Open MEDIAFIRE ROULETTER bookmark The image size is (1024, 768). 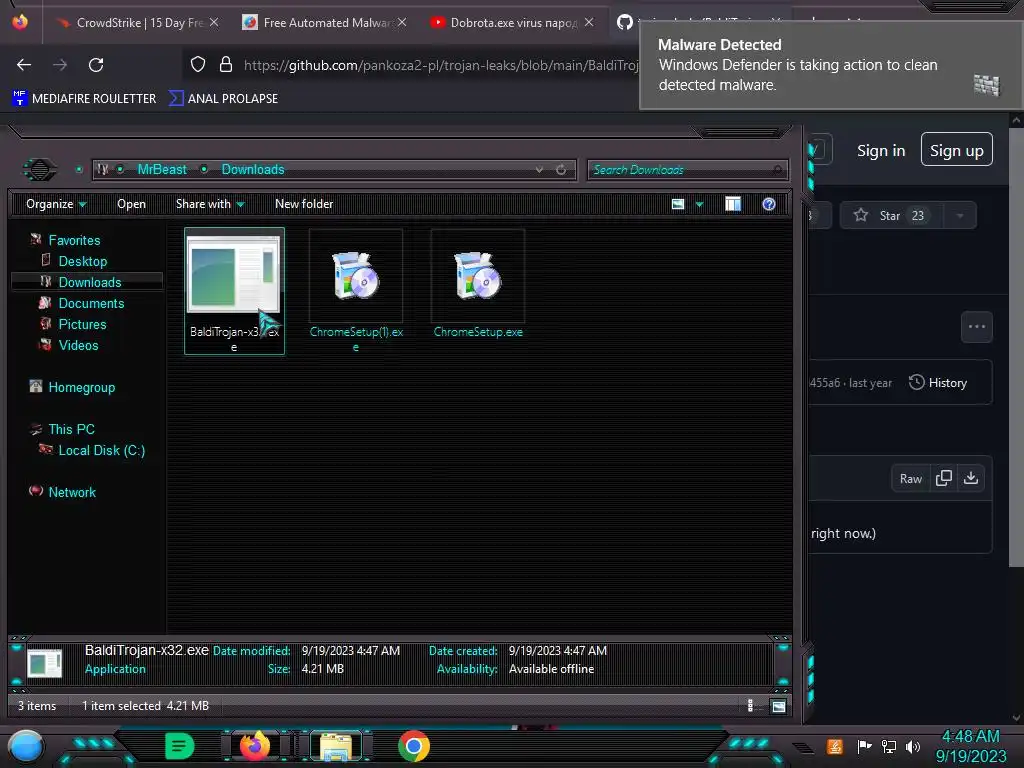84,99
